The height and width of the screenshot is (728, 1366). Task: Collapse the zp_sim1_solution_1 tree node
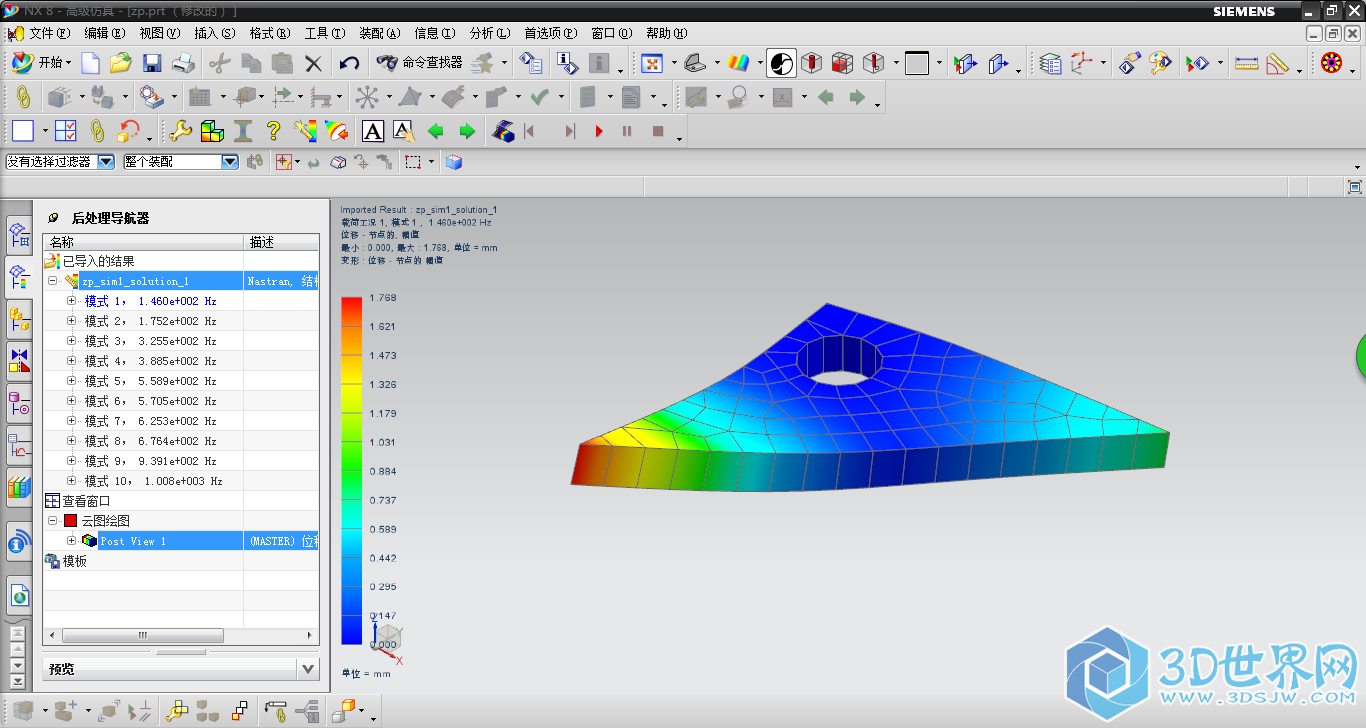52,281
